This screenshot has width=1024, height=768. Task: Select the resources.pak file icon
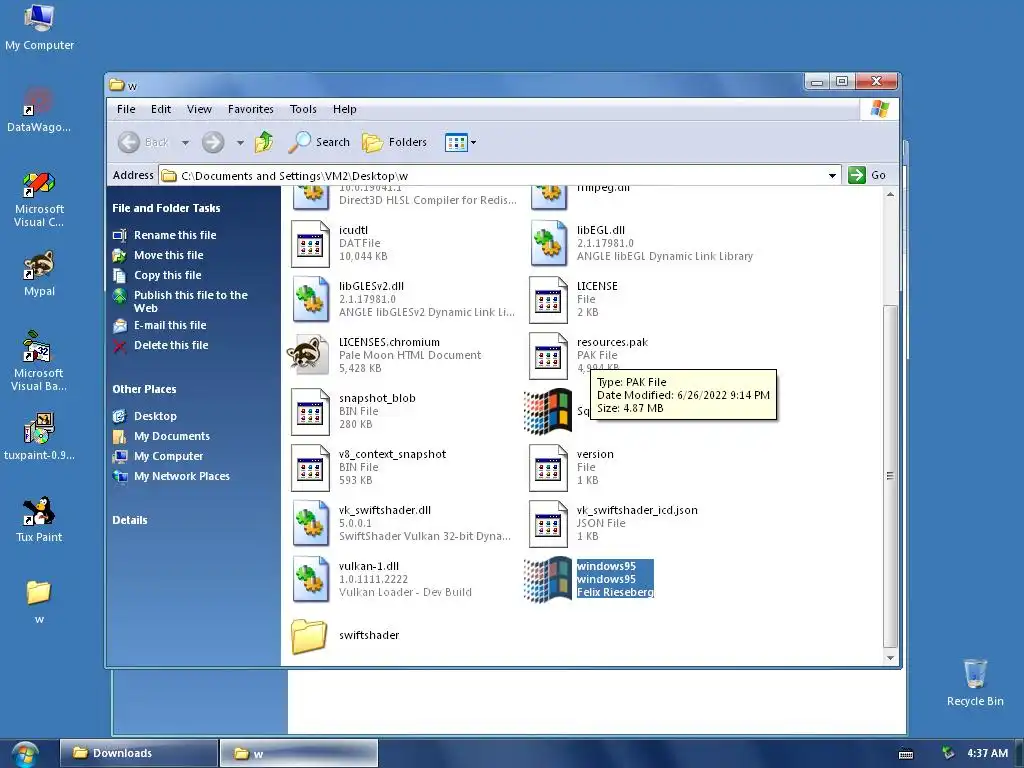click(549, 356)
